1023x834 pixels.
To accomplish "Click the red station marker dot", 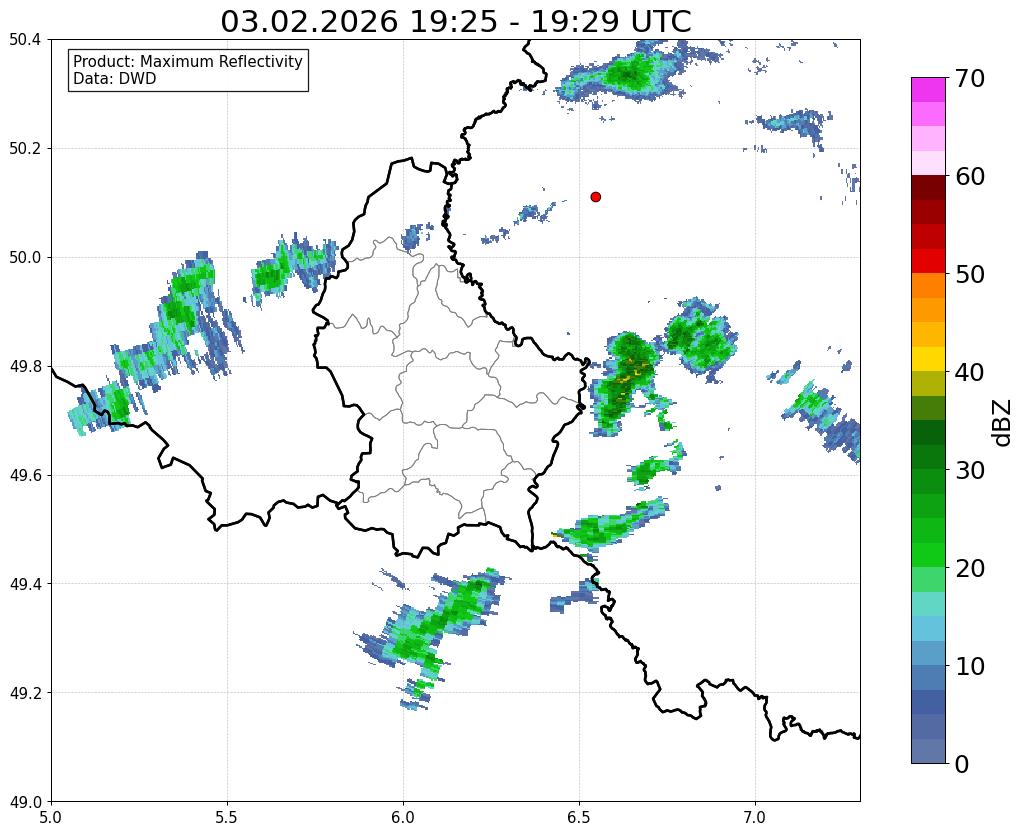I will pos(595,196).
